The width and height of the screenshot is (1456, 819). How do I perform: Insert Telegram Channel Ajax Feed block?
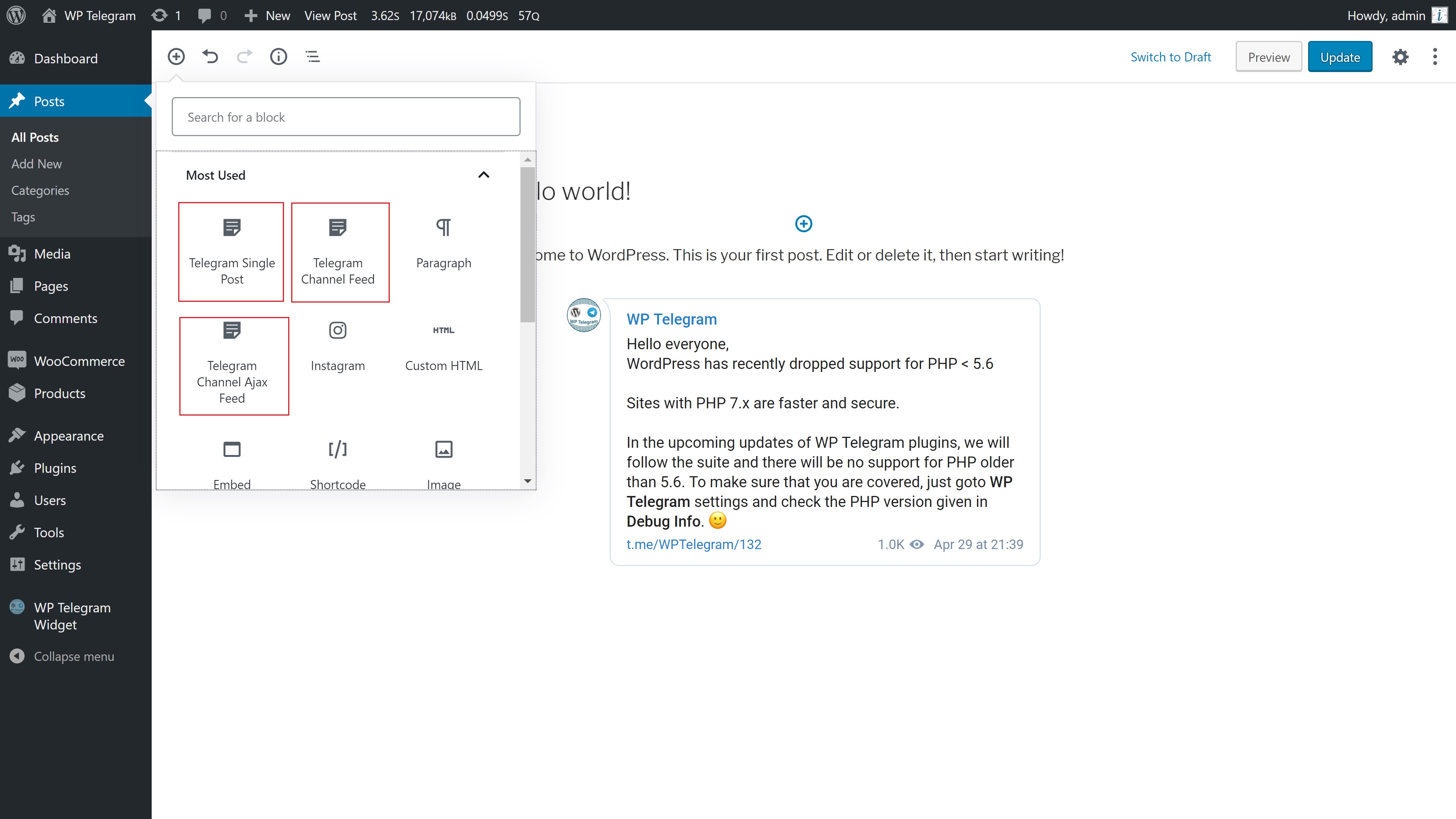click(x=234, y=366)
